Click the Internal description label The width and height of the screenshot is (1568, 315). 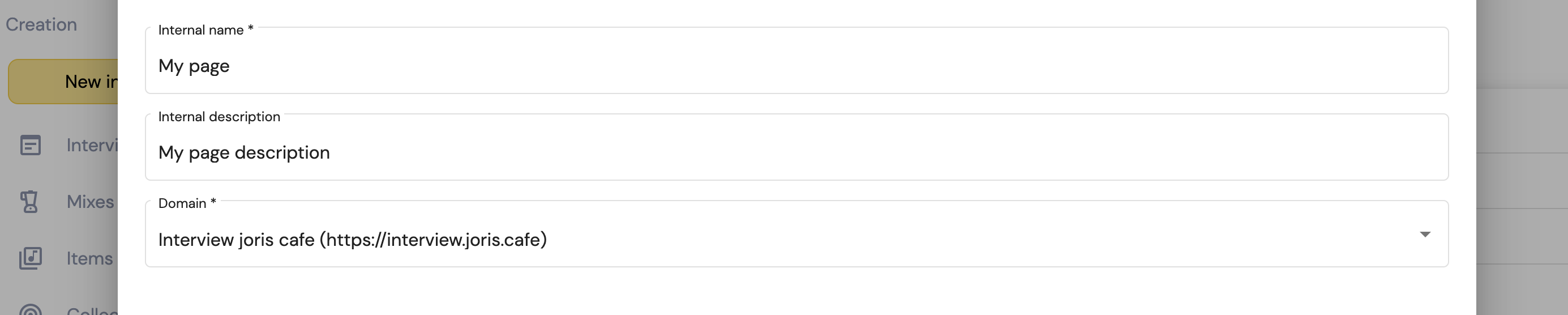pos(219,116)
